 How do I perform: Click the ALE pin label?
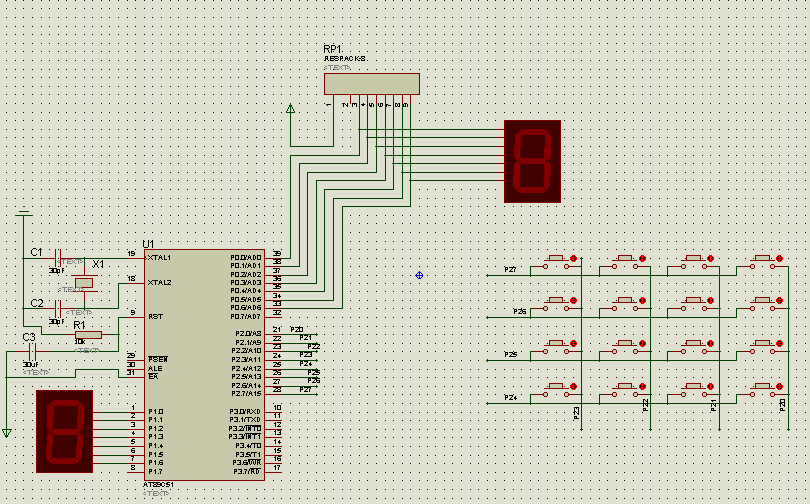tap(155, 368)
